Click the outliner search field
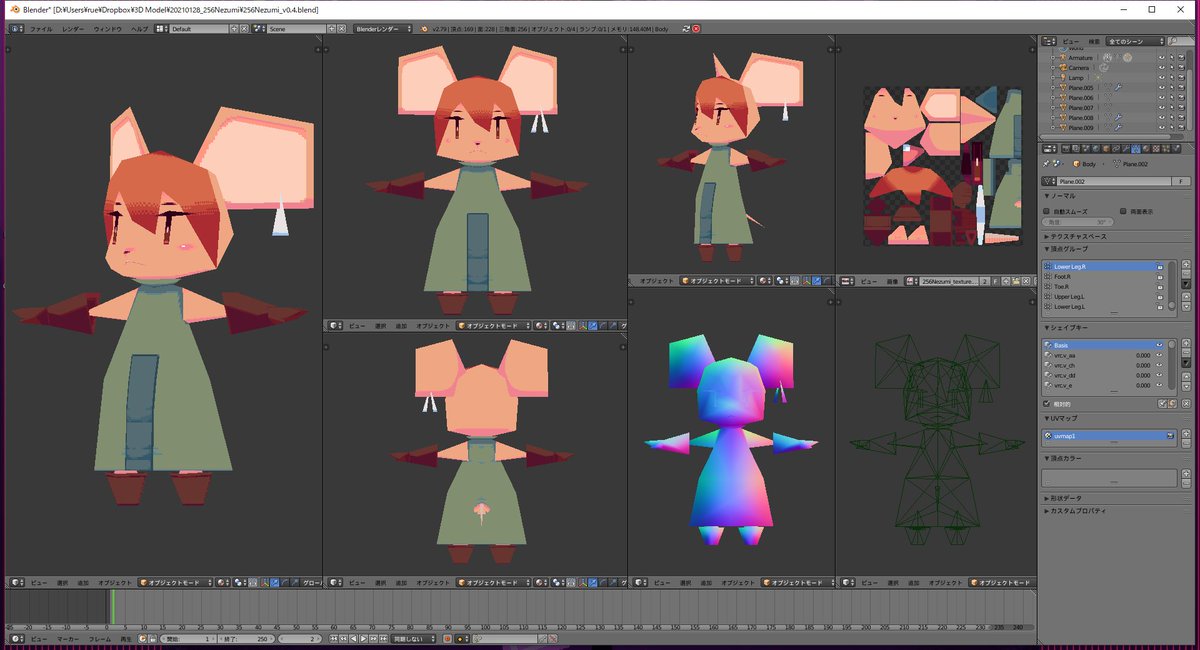Viewport: 1200px width, 650px height. pyautogui.click(x=1181, y=41)
